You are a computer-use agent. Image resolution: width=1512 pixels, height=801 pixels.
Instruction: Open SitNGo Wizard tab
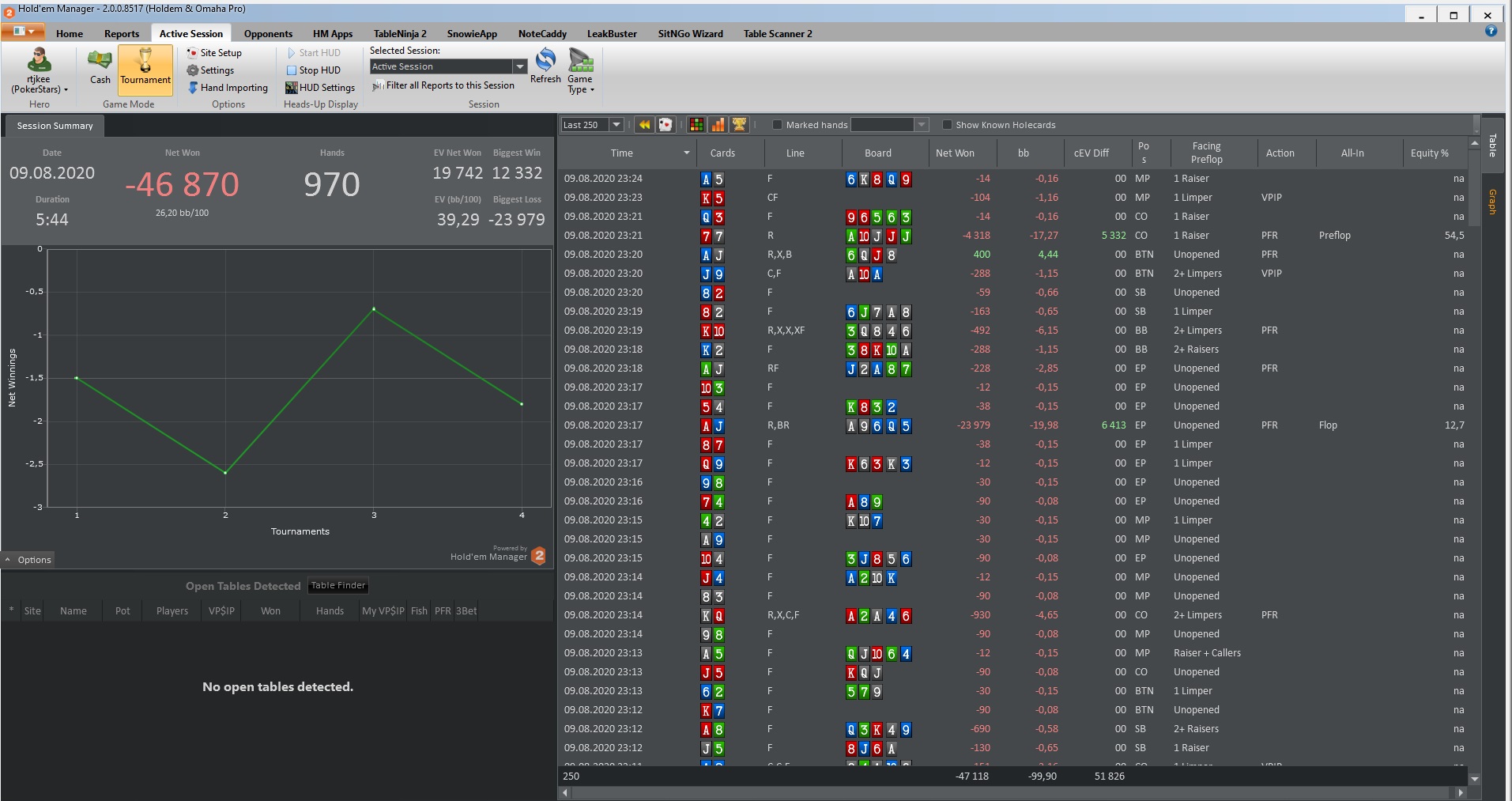[690, 33]
